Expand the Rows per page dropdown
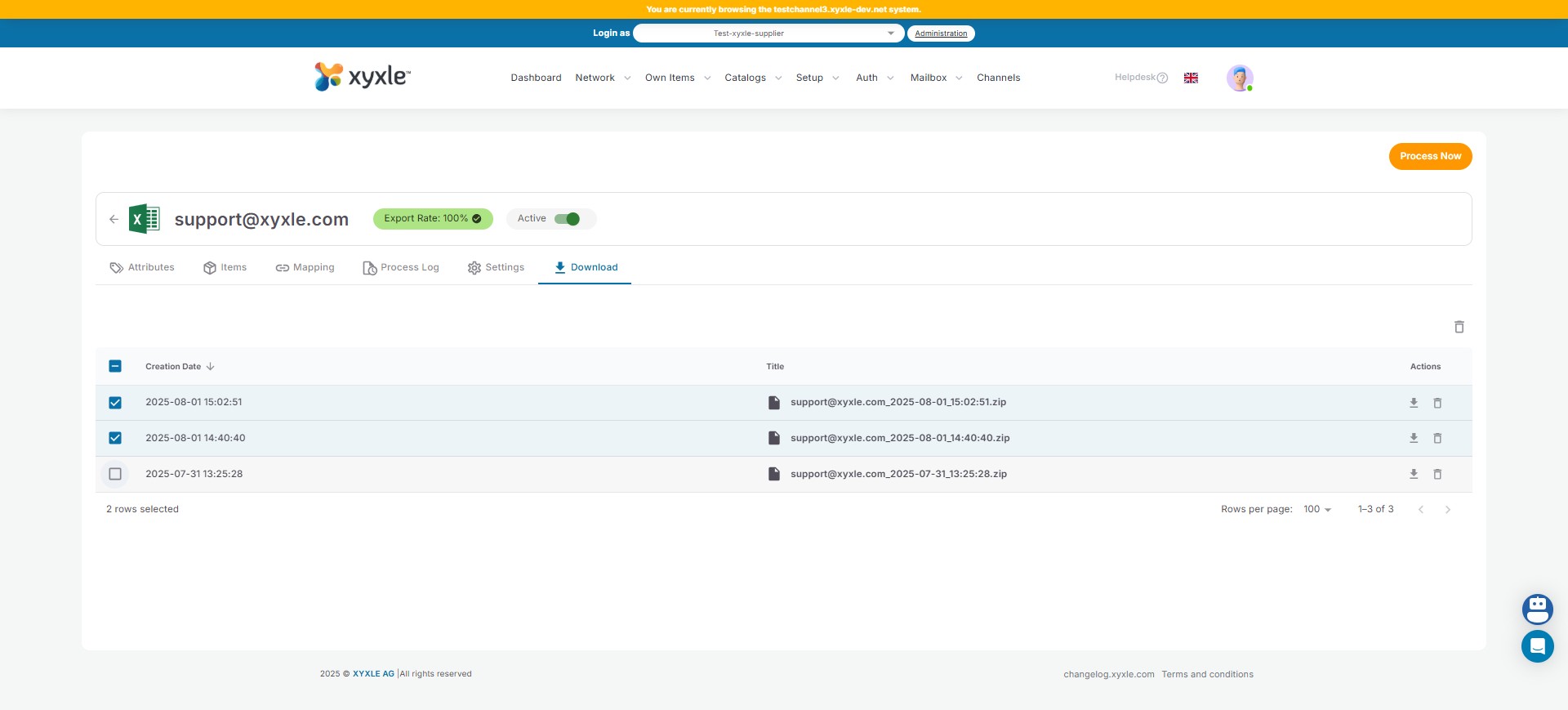The image size is (1568, 710). pos(1316,510)
